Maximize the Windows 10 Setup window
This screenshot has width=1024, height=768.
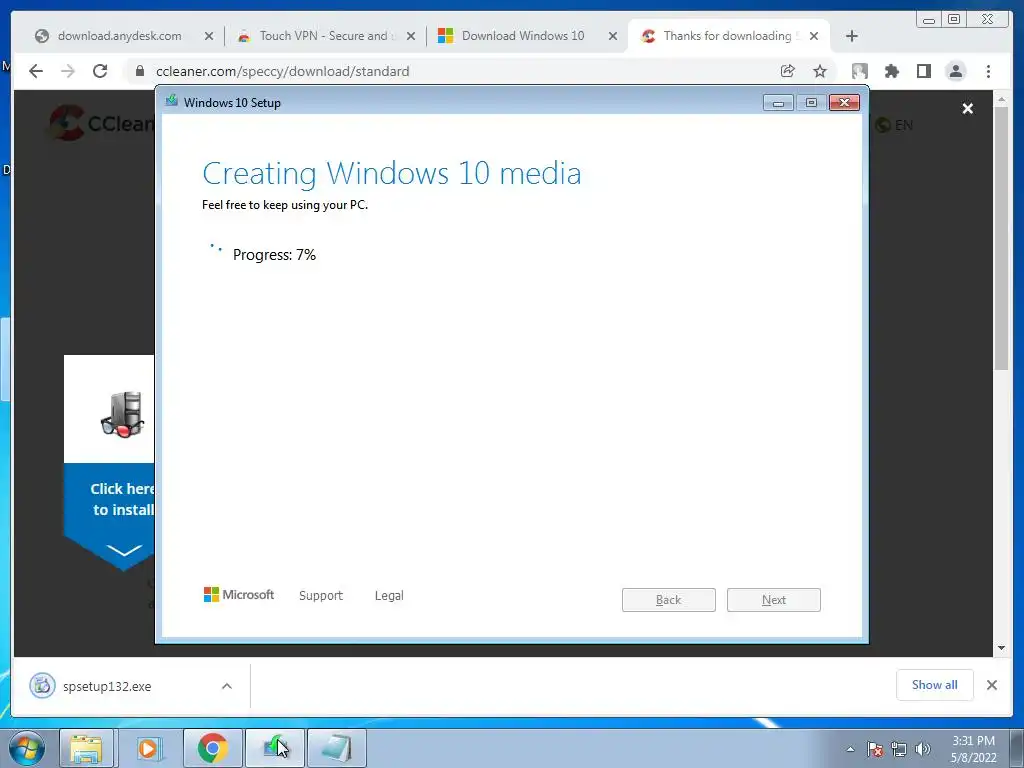click(811, 103)
